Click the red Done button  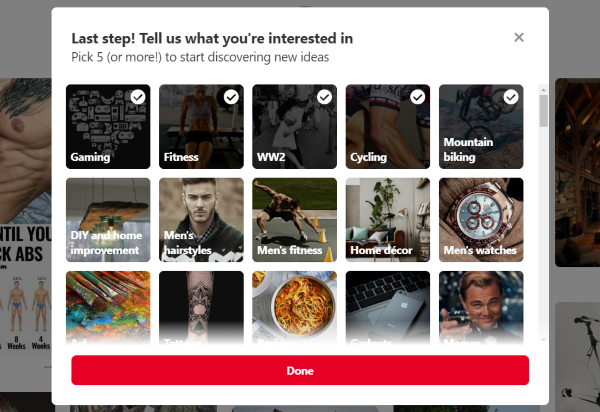tap(300, 370)
